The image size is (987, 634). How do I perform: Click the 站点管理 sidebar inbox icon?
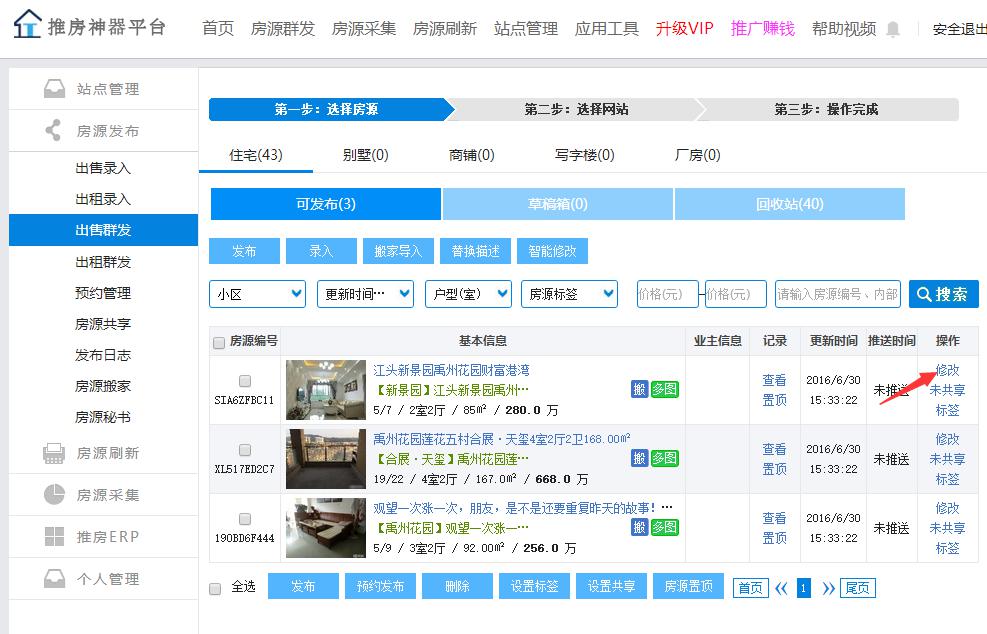[x=54, y=89]
